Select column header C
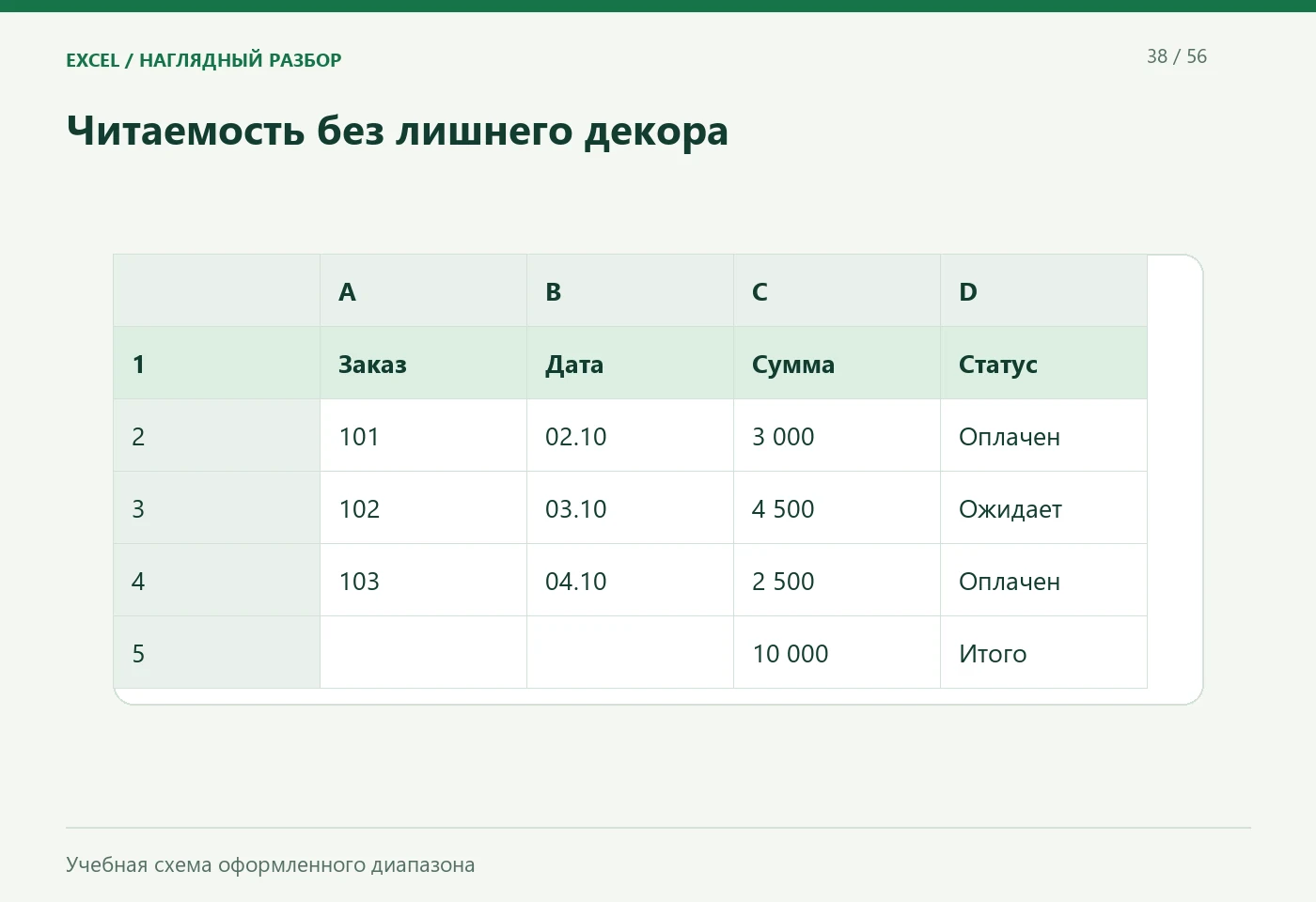The image size is (1316, 902). coord(837,291)
